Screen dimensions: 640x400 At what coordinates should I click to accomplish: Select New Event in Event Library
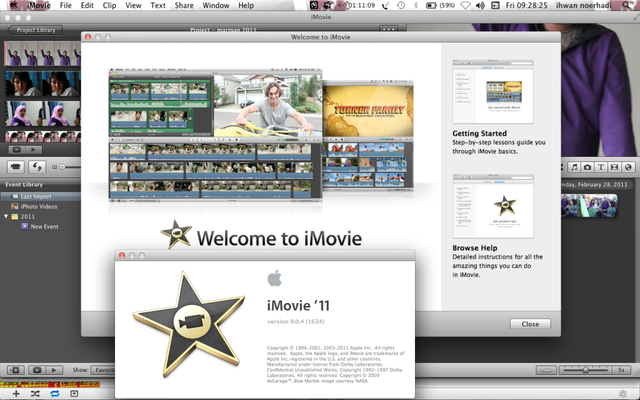[x=40, y=227]
